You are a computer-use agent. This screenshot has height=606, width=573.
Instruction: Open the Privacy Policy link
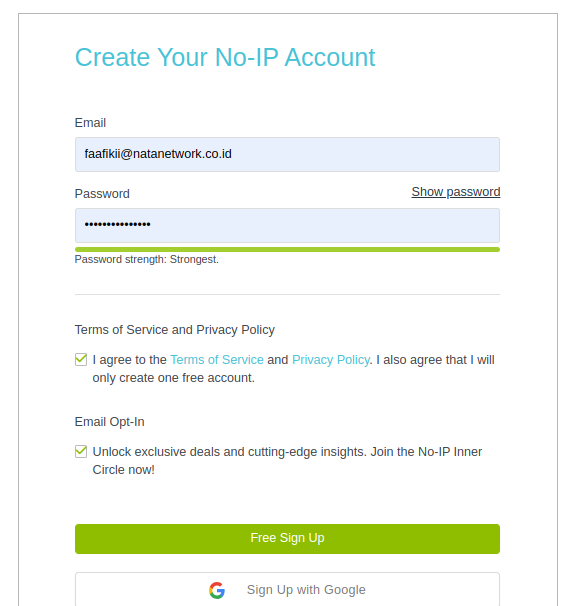click(331, 360)
